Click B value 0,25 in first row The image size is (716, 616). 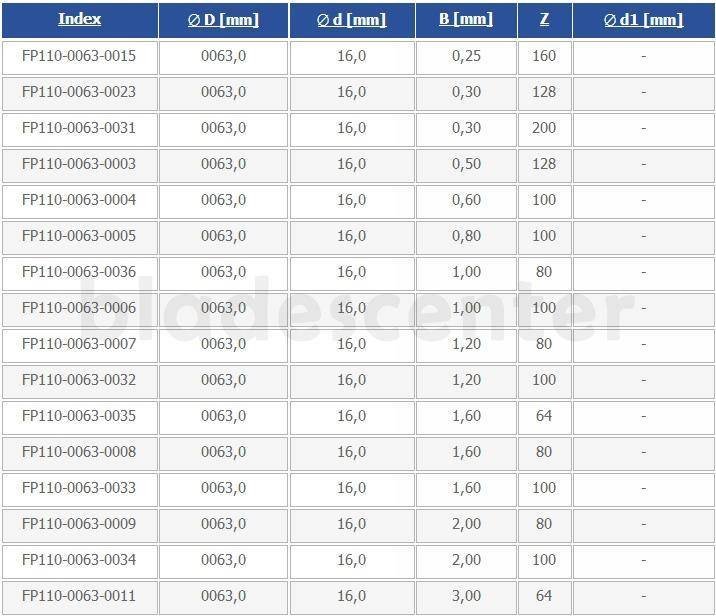tap(466, 56)
